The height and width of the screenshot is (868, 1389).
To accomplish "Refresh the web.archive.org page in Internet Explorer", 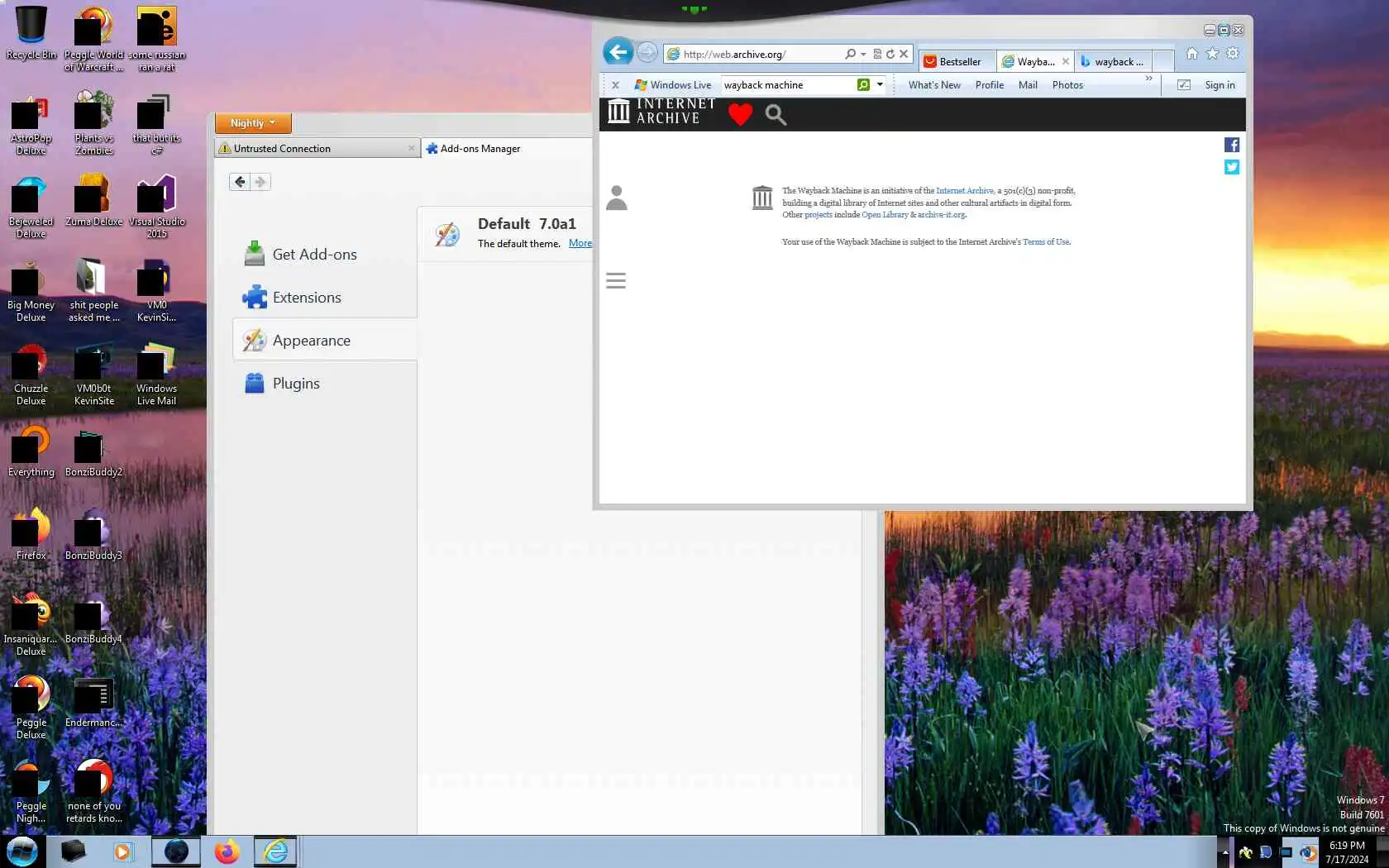I will [x=890, y=54].
